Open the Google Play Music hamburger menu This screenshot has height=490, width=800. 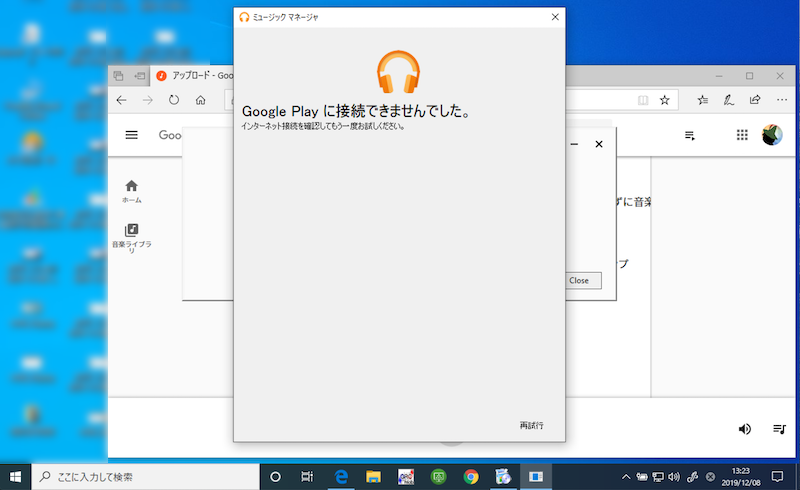click(x=131, y=135)
